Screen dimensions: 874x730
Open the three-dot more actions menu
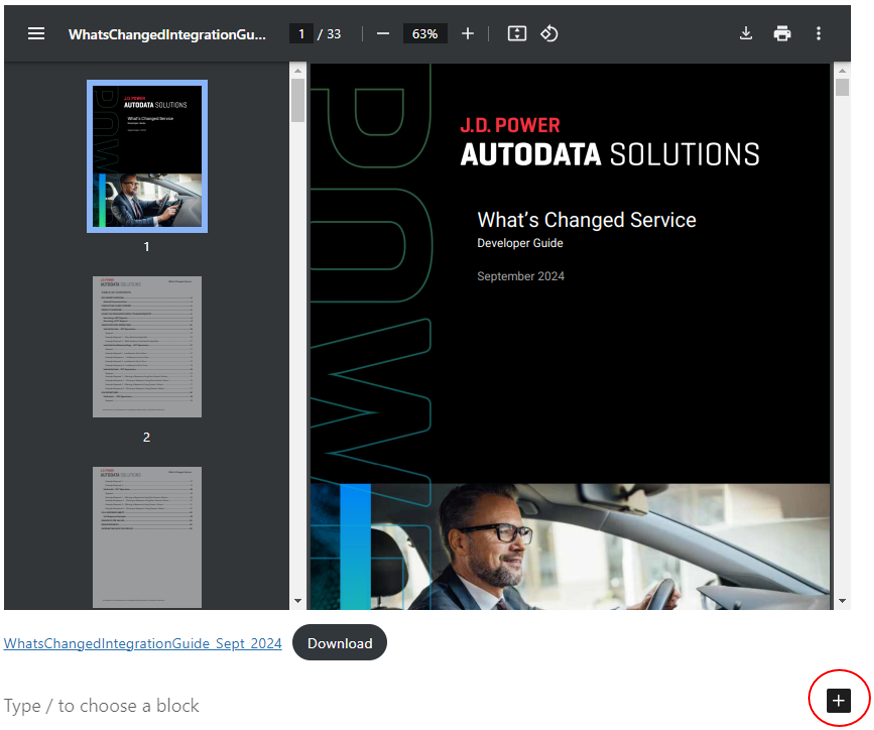point(818,33)
